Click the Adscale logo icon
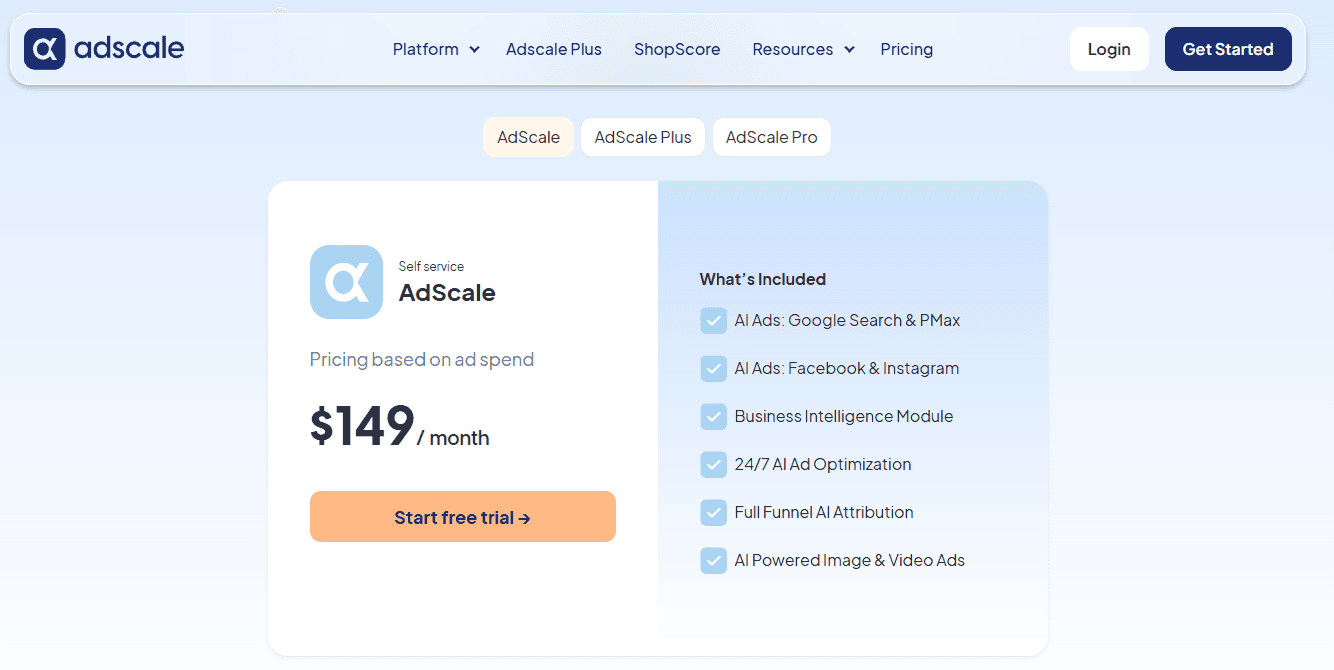The height and width of the screenshot is (670, 1334). (x=44, y=48)
